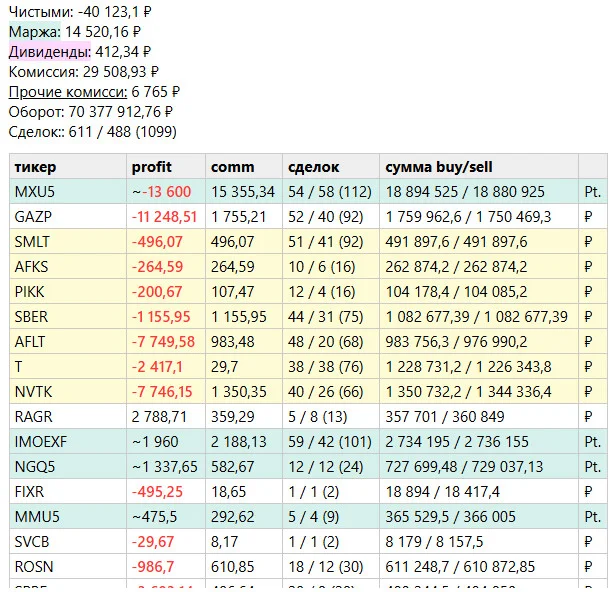Click the SBER sum '1 082 677,39 / 1 082 677,39'

[477, 316]
